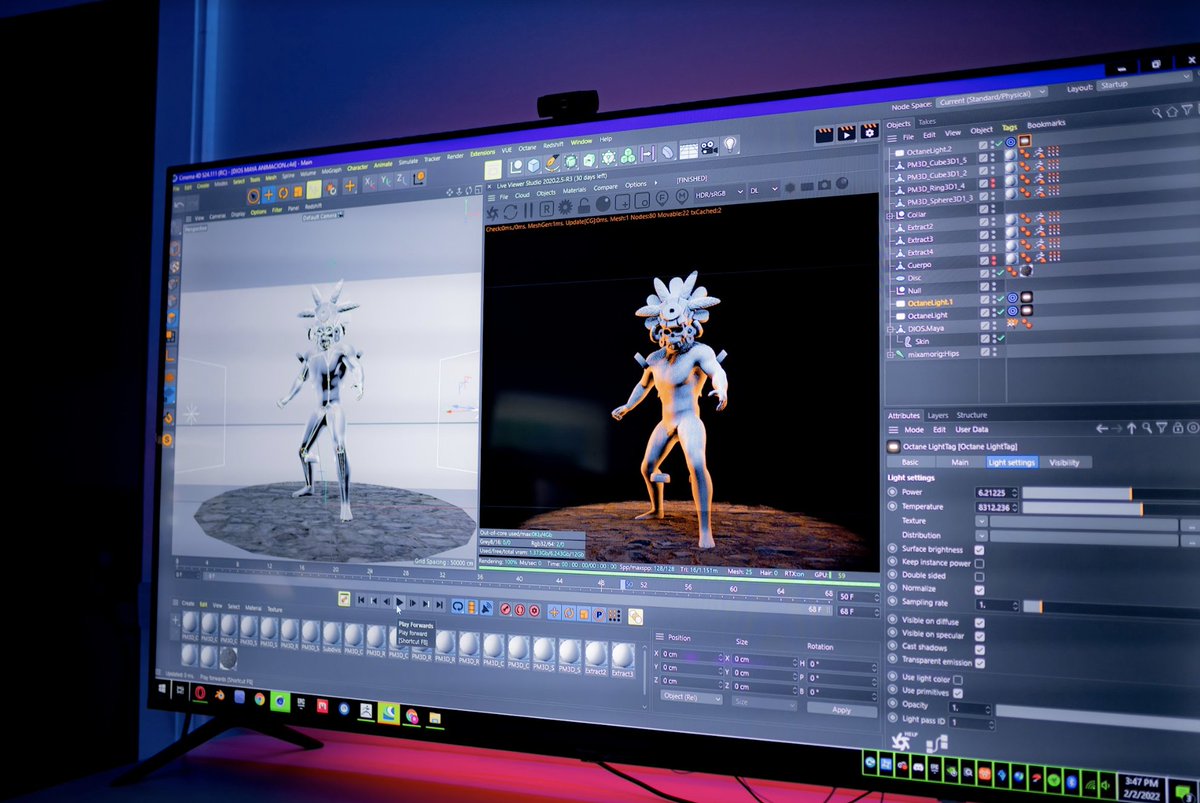Enable Use light color checkbox

pos(958,679)
